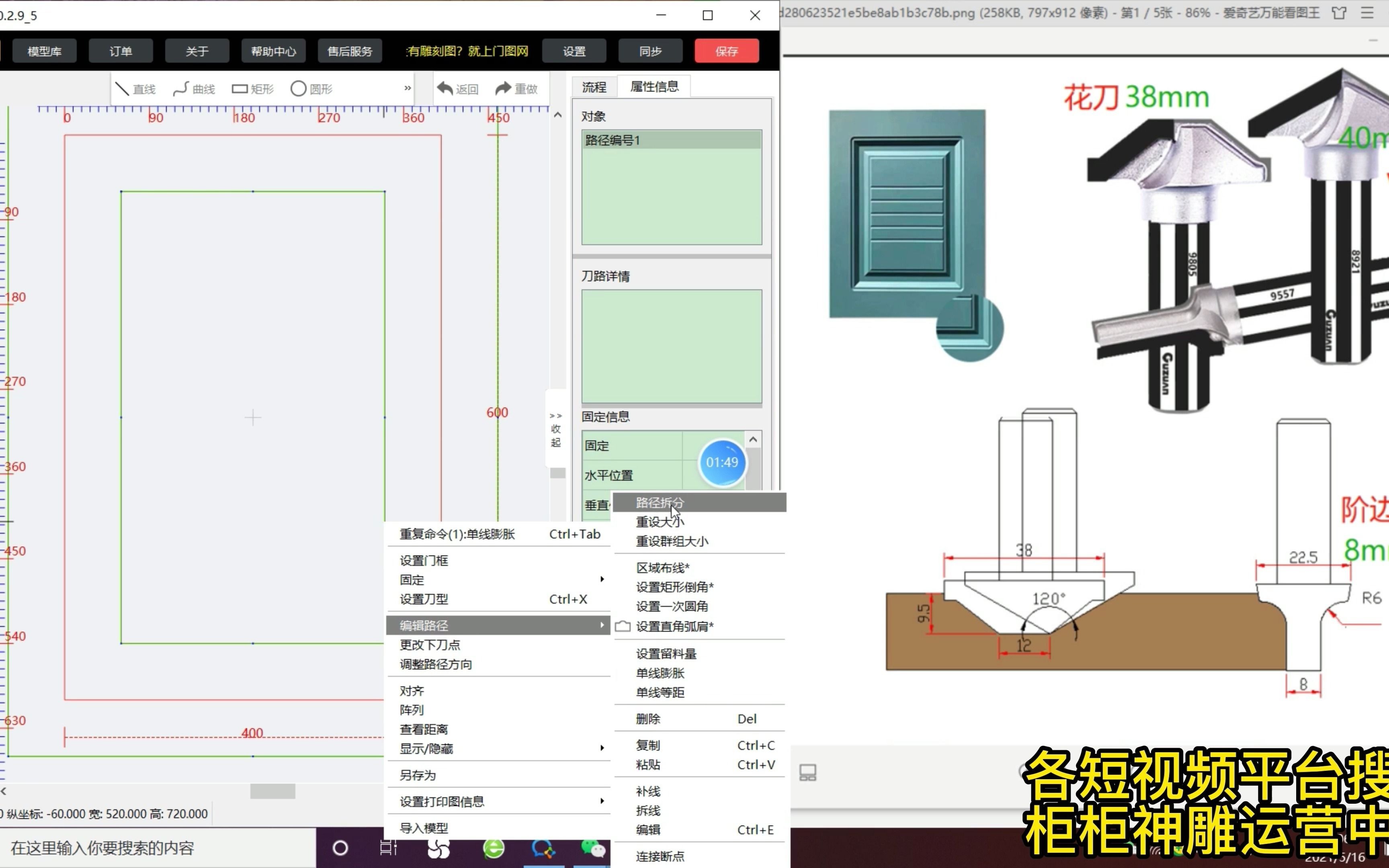1389x868 pixels.
Task: Click the 重做 redo arrow icon
Action: (x=503, y=88)
